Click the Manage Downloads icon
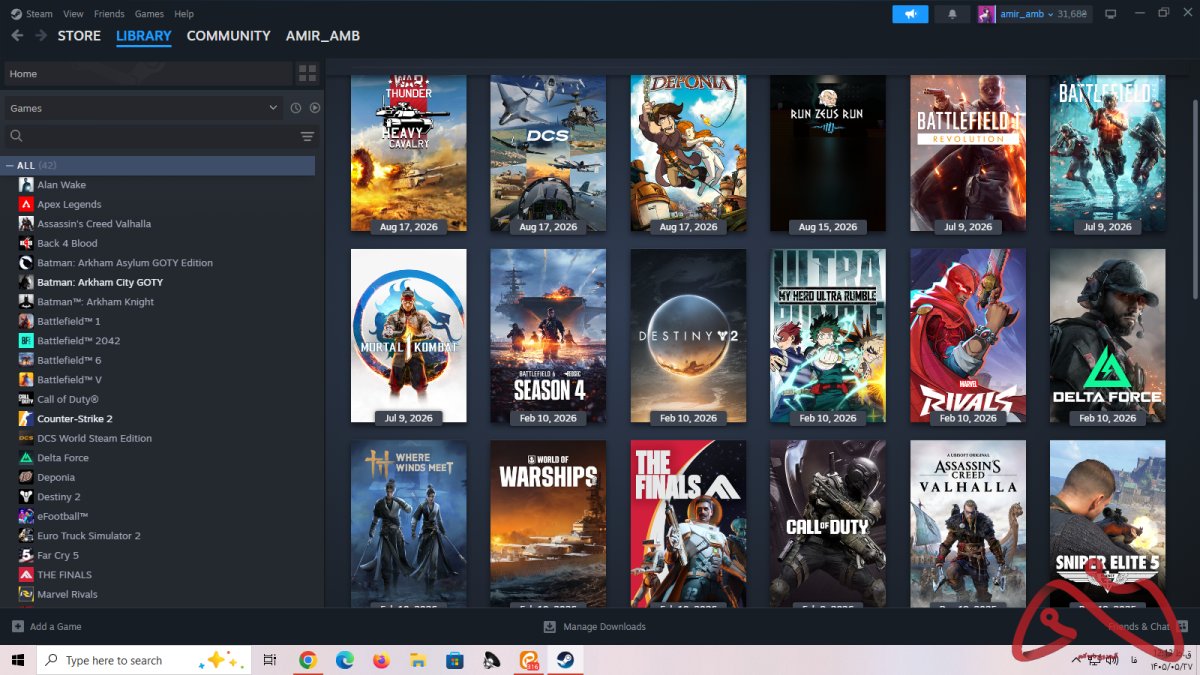The height and width of the screenshot is (675, 1200). [x=549, y=626]
